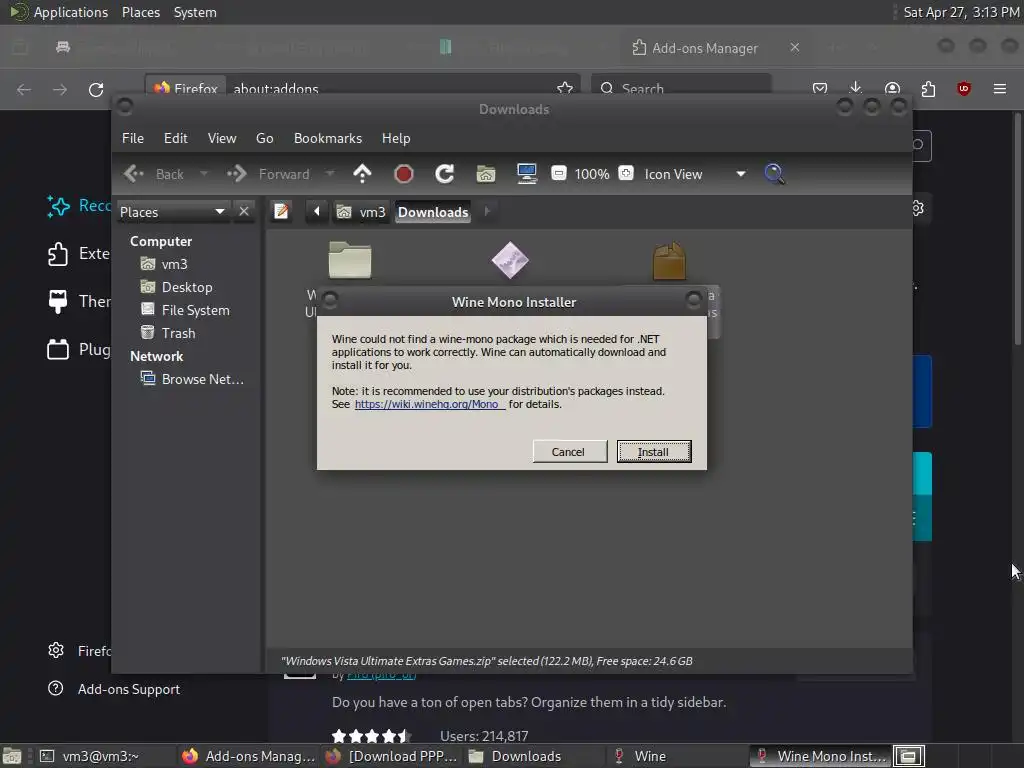This screenshot has height=768, width=1024.
Task: Reset zoom by clicking 100%
Action: 592,174
